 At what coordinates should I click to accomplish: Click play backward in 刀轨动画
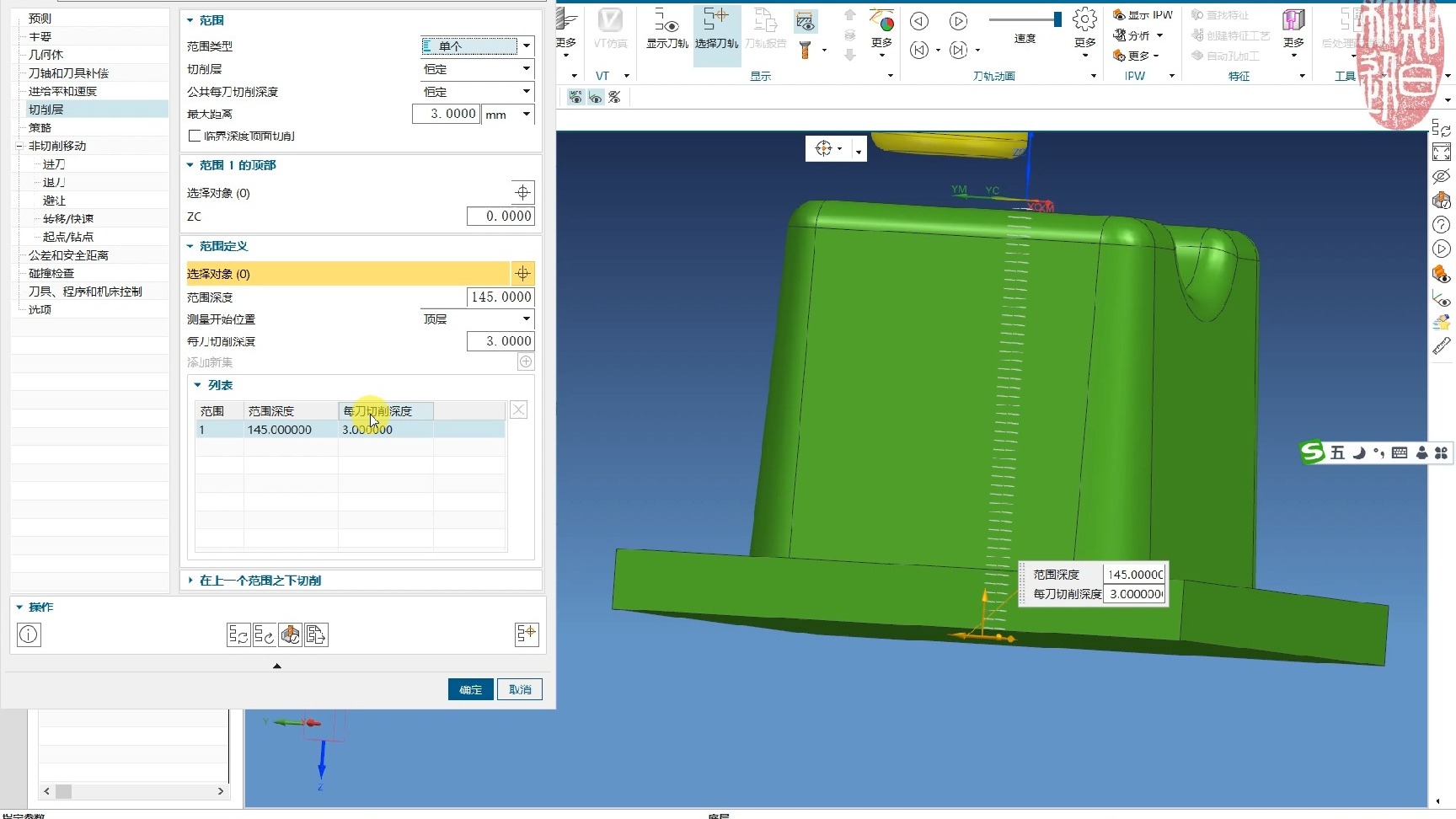(x=919, y=21)
